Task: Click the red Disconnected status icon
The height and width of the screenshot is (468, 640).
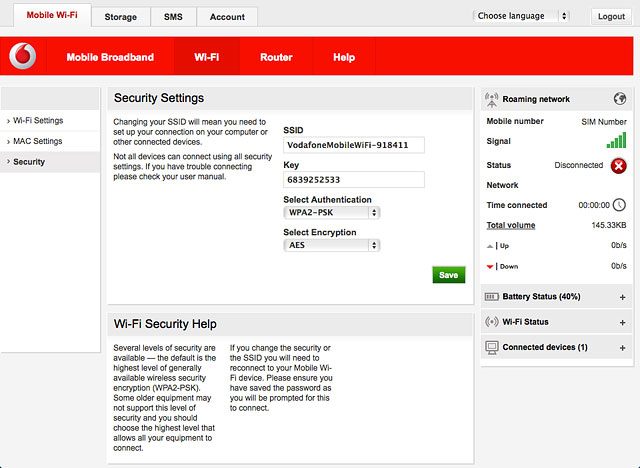Action: pyautogui.click(x=618, y=166)
